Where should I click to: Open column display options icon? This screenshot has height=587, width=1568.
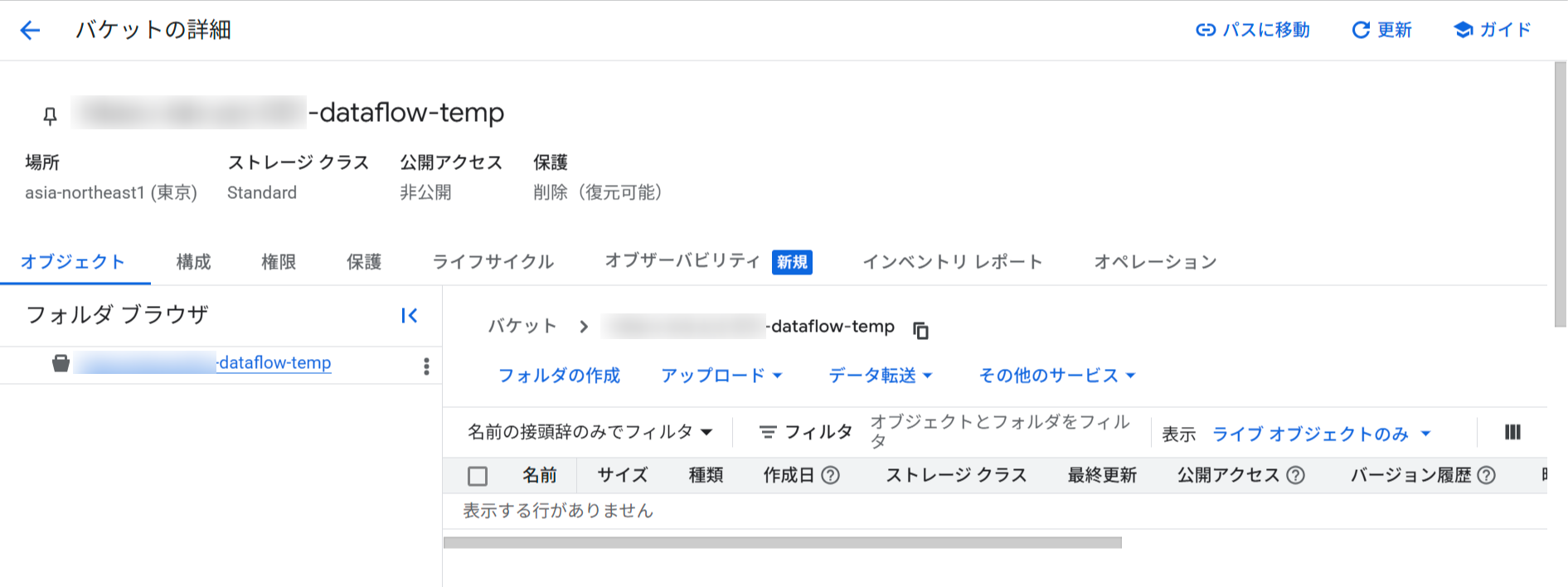1512,432
